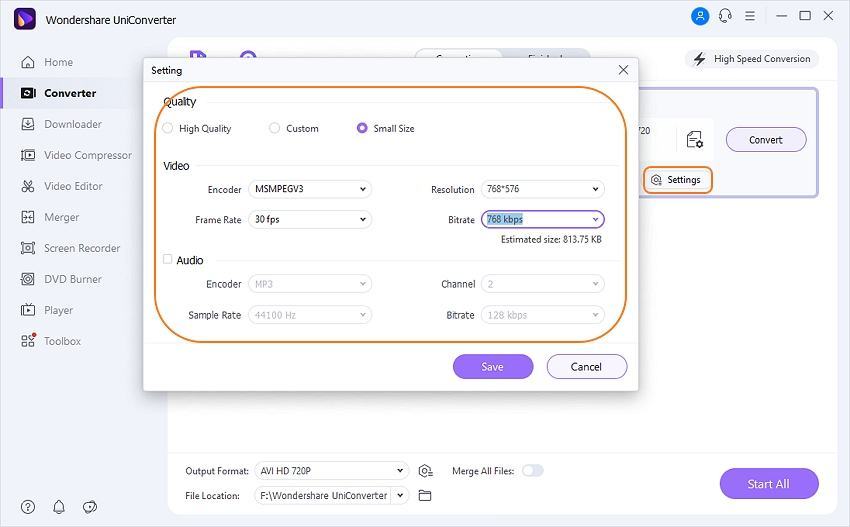The image size is (850, 527).
Task: Click the High Speed Conversion button label
Action: tap(762, 59)
